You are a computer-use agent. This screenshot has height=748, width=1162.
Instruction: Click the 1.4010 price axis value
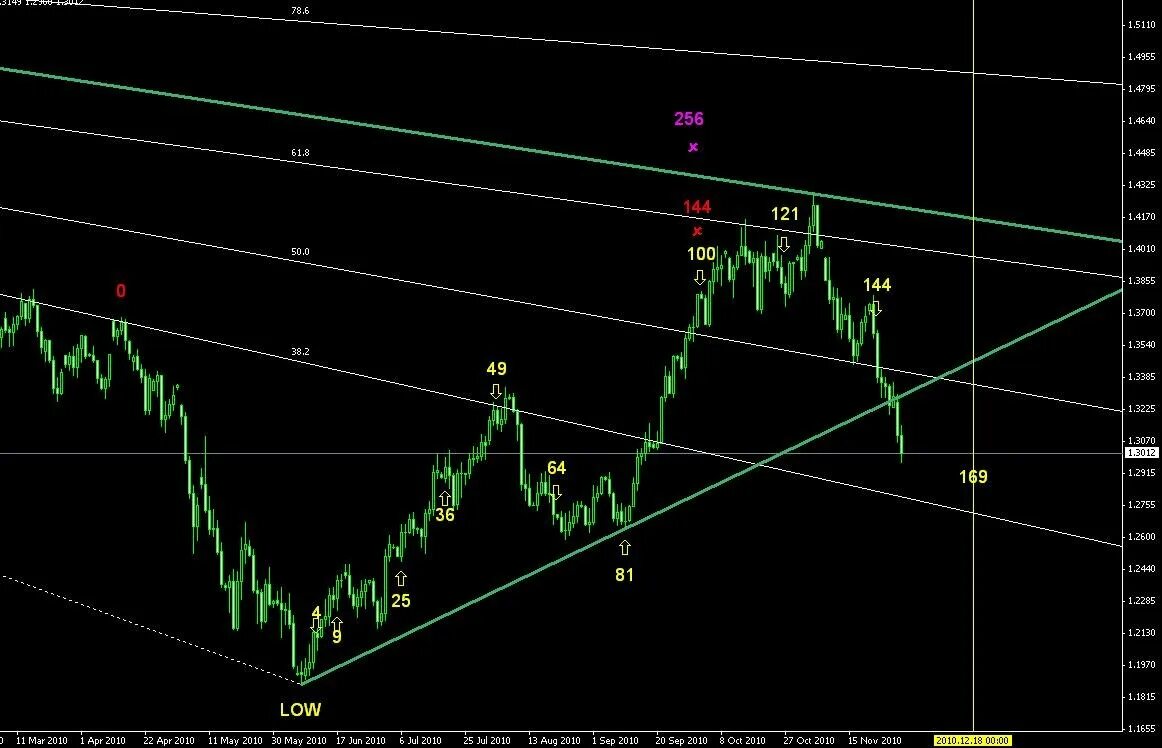(1141, 248)
